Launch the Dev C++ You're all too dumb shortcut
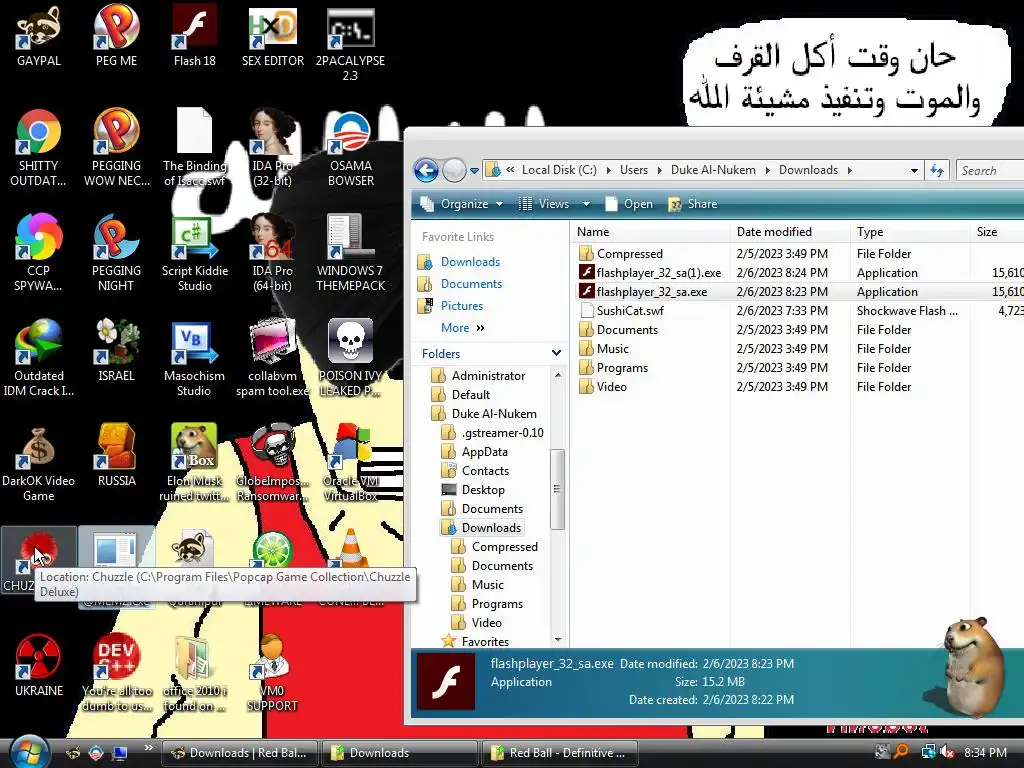The width and height of the screenshot is (1024, 768). click(x=116, y=673)
